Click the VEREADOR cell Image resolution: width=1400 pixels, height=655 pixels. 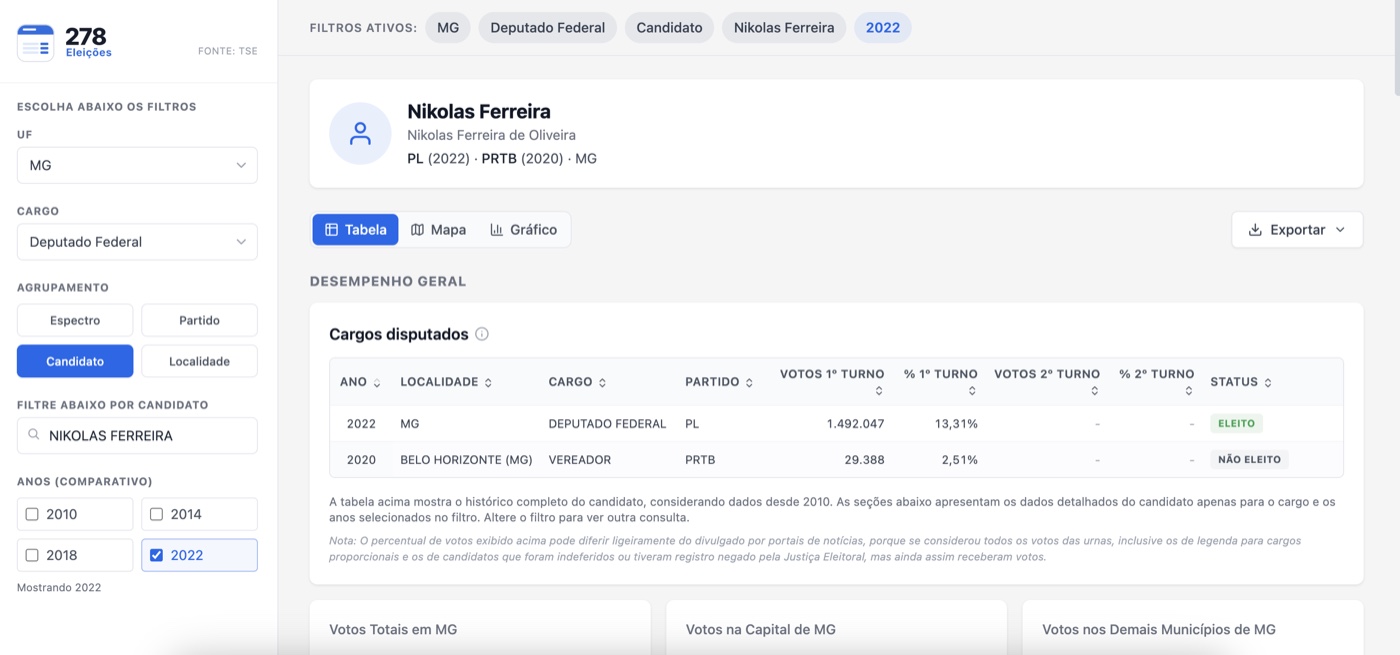point(579,460)
